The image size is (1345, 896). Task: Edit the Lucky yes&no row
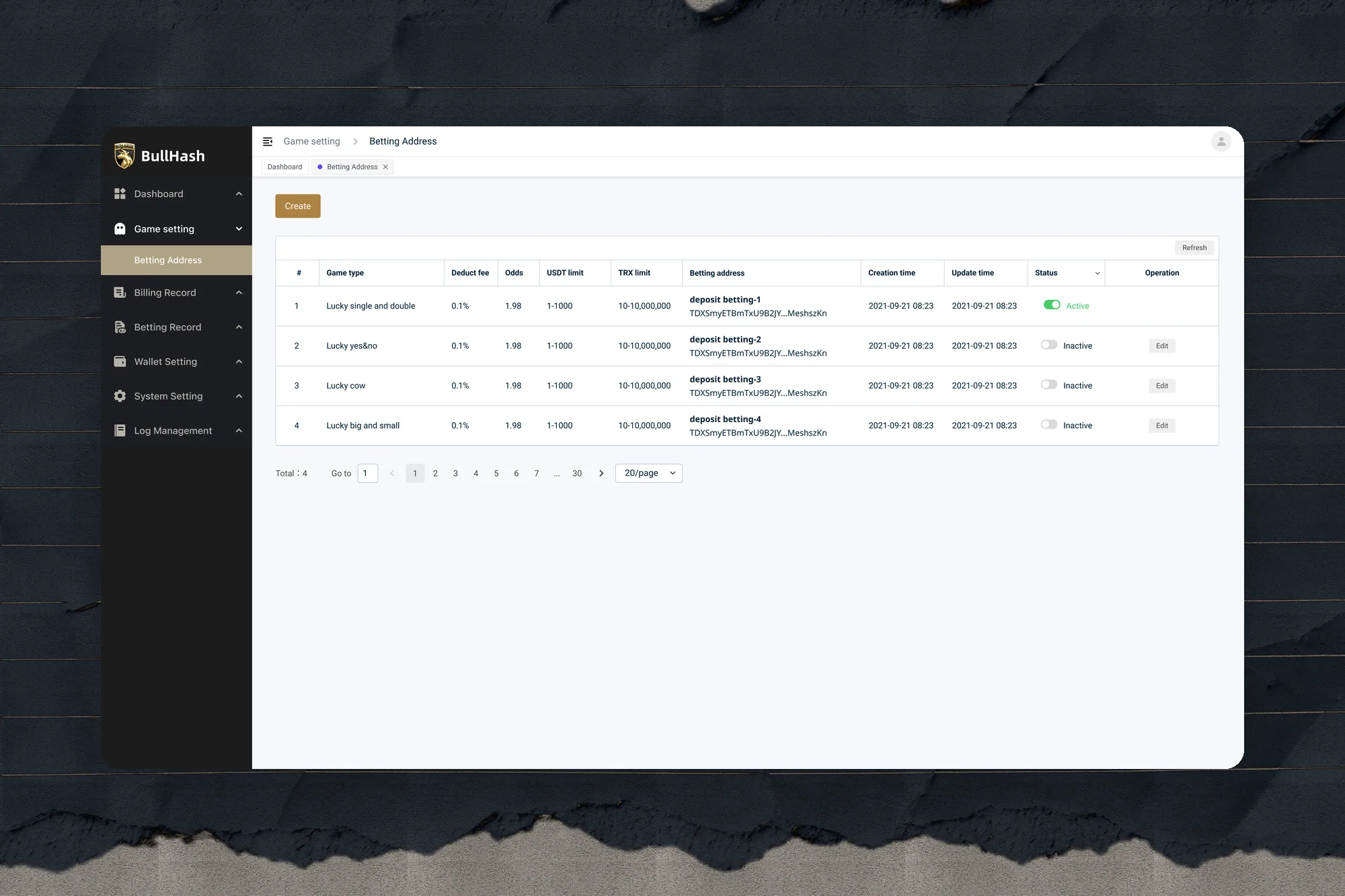[x=1162, y=345]
